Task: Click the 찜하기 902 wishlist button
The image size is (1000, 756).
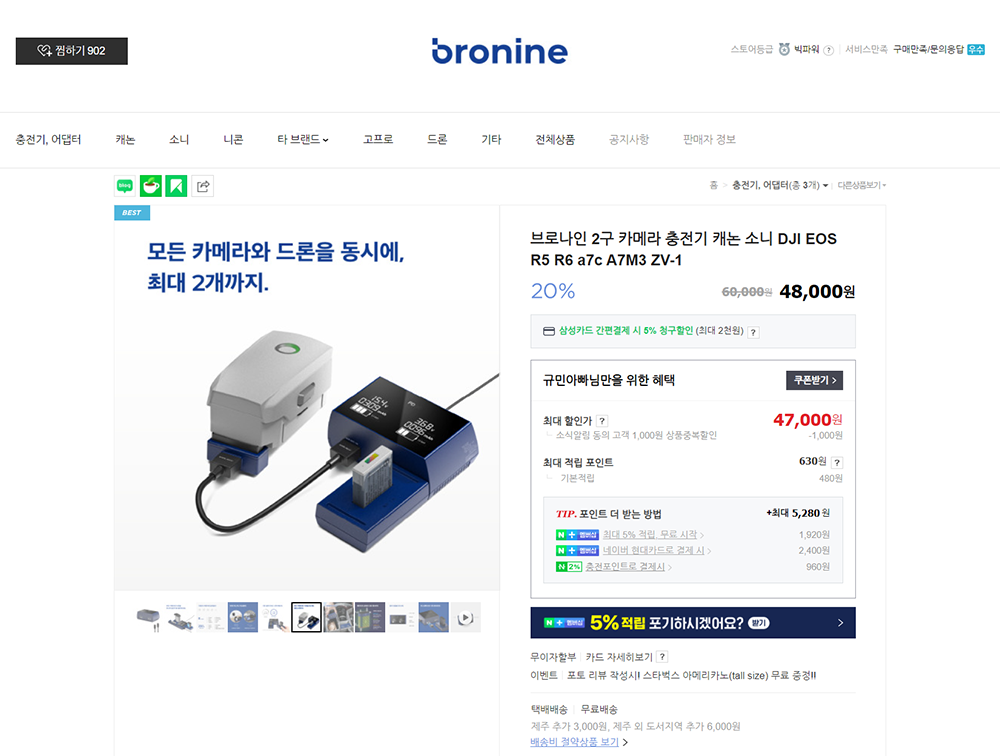Action: click(x=71, y=51)
